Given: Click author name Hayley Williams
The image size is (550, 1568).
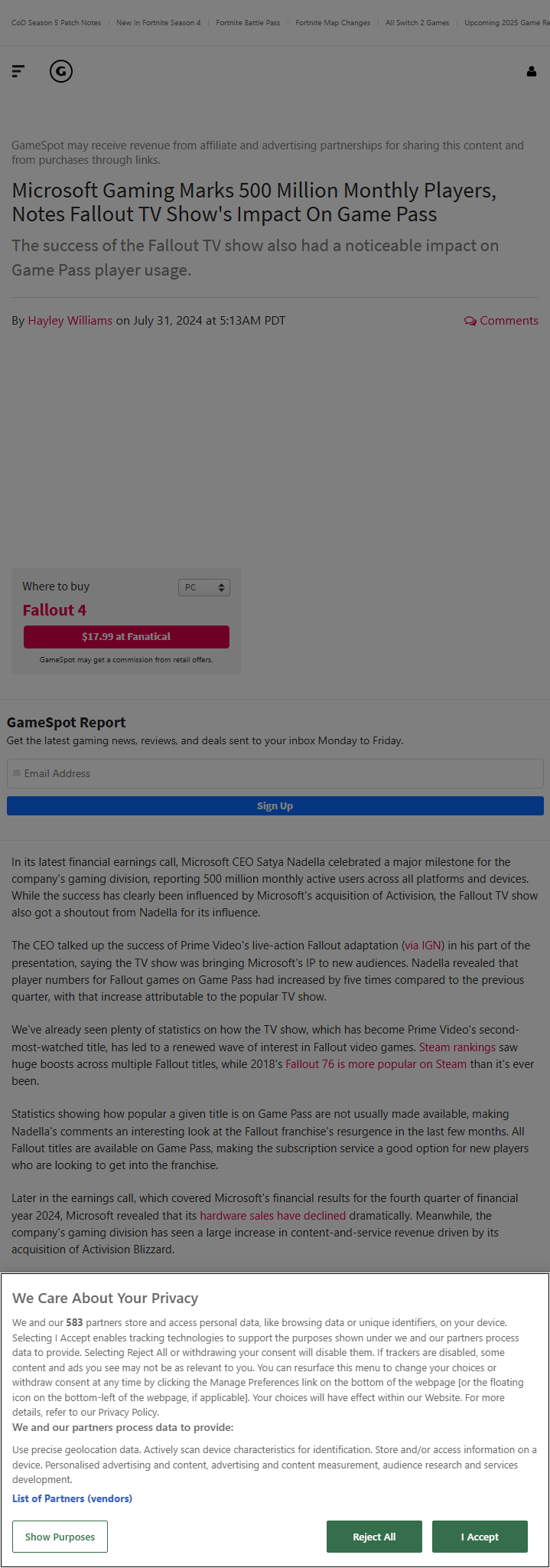Looking at the screenshot, I should 70,321.
